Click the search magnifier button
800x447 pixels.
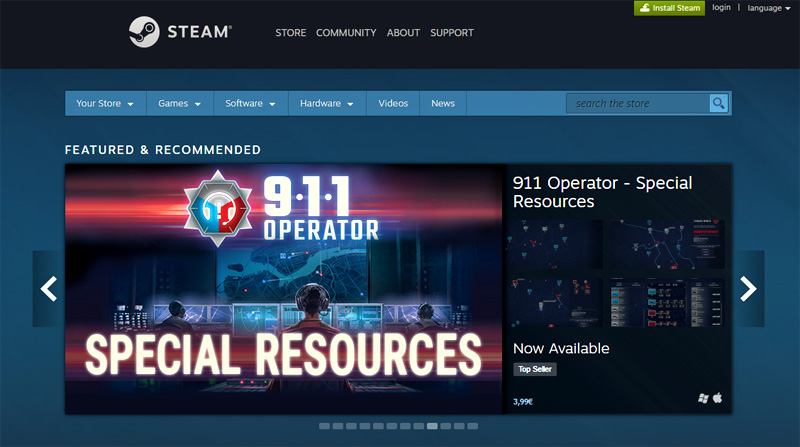pyautogui.click(x=718, y=104)
